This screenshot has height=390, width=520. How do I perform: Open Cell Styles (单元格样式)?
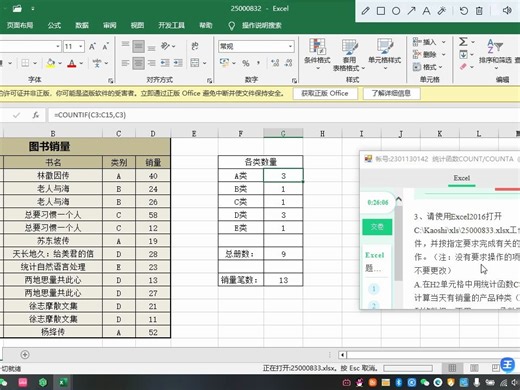coord(384,54)
